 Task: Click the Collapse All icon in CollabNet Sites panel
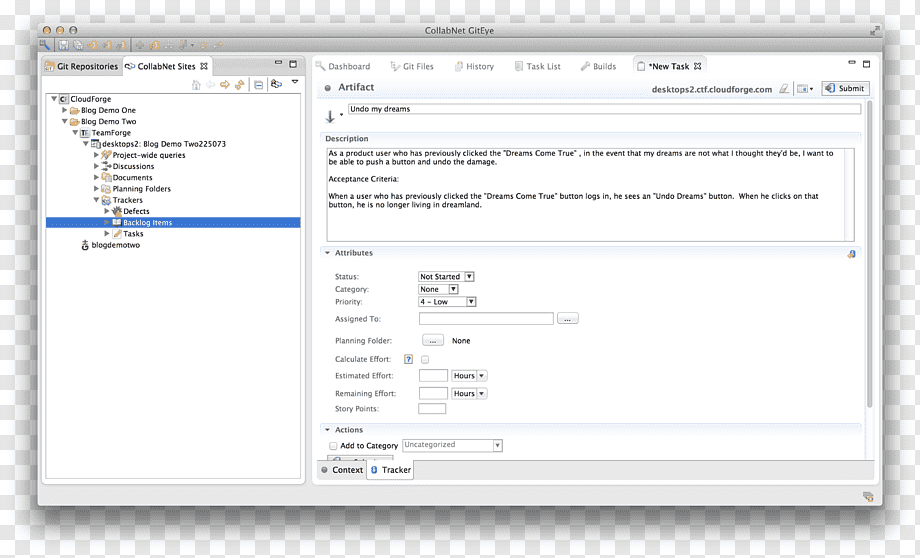click(258, 85)
